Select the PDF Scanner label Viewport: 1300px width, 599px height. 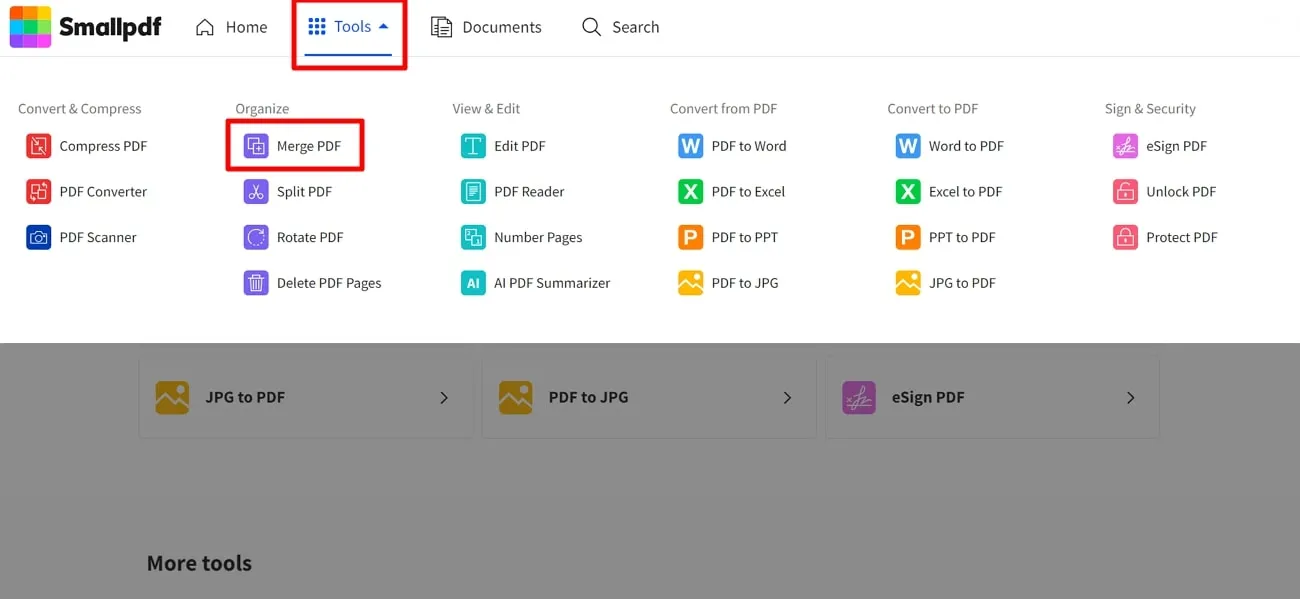[98, 238]
